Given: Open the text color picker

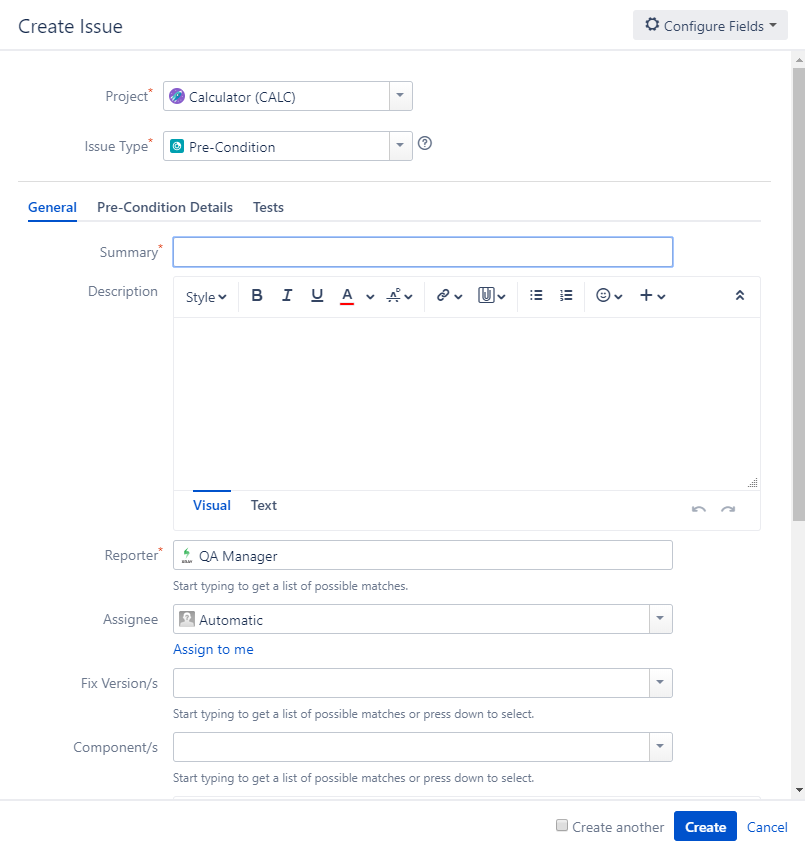Looking at the screenshot, I should pos(370,297).
